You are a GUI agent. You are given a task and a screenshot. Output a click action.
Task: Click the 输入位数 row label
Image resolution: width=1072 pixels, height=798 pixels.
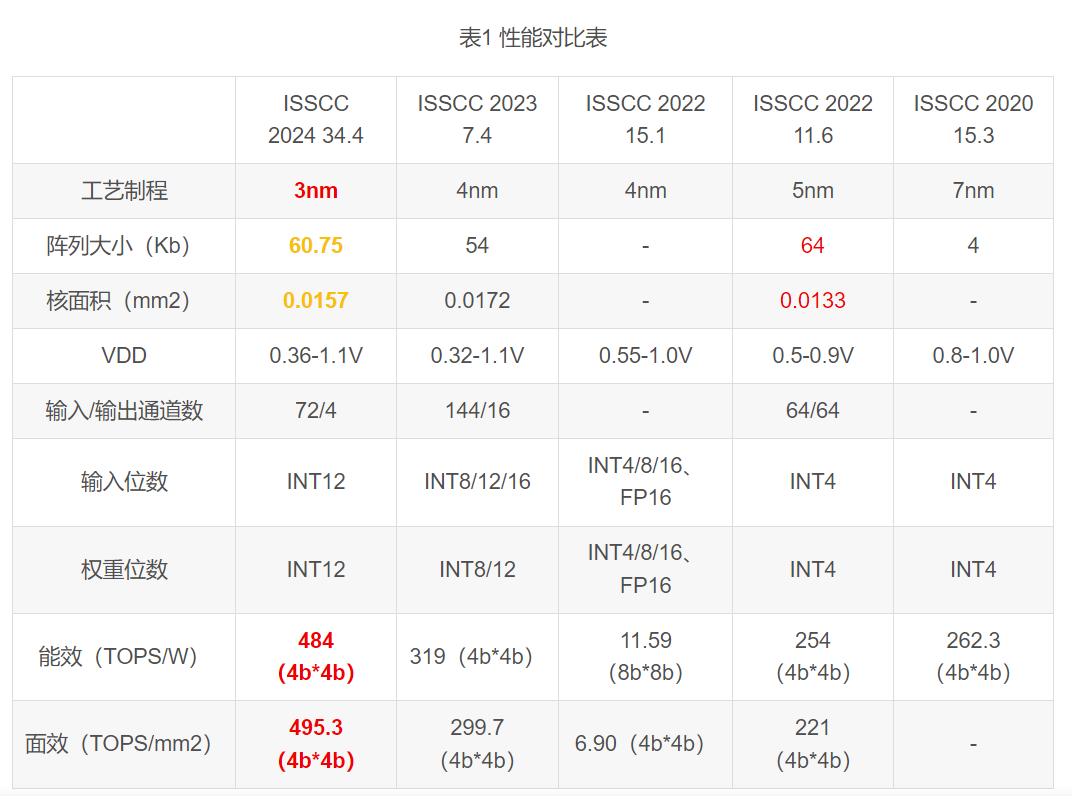tap(124, 482)
